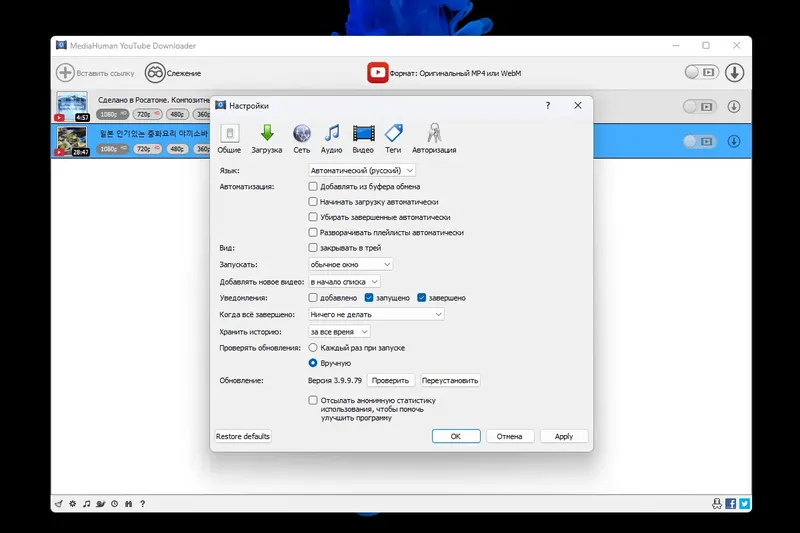800x533 pixels.
Task: Switch to the Загрузка settings tab
Action: [x=266, y=138]
